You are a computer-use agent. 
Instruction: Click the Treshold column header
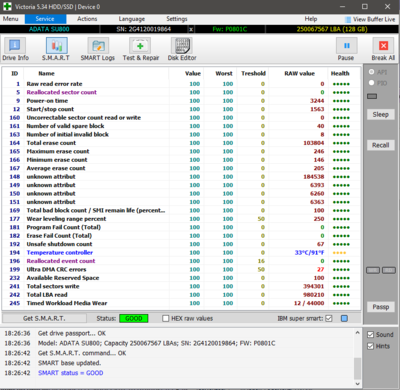[253, 73]
